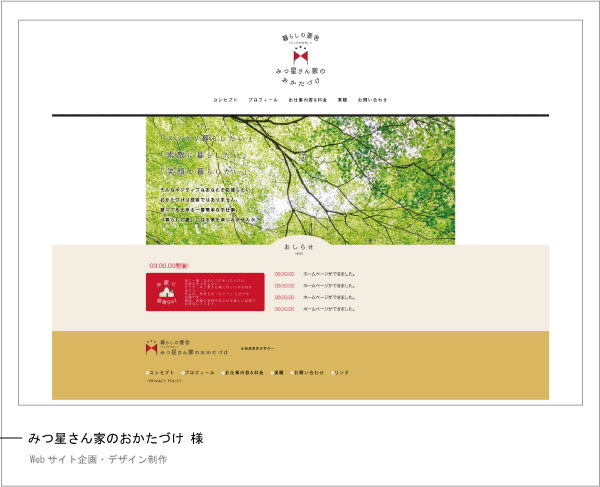Go to 実績 in the top navigation

click(x=342, y=100)
